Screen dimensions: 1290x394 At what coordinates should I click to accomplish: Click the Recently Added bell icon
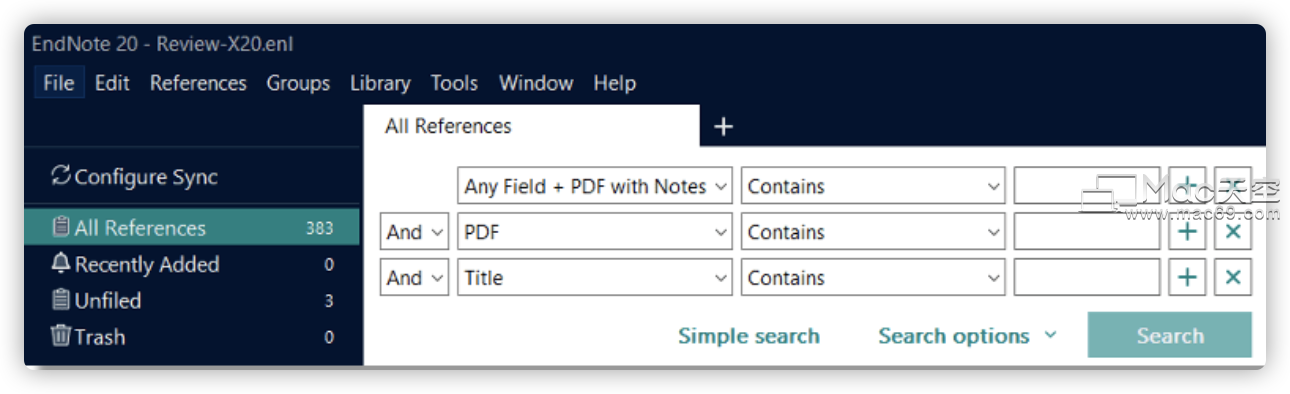tap(61, 263)
